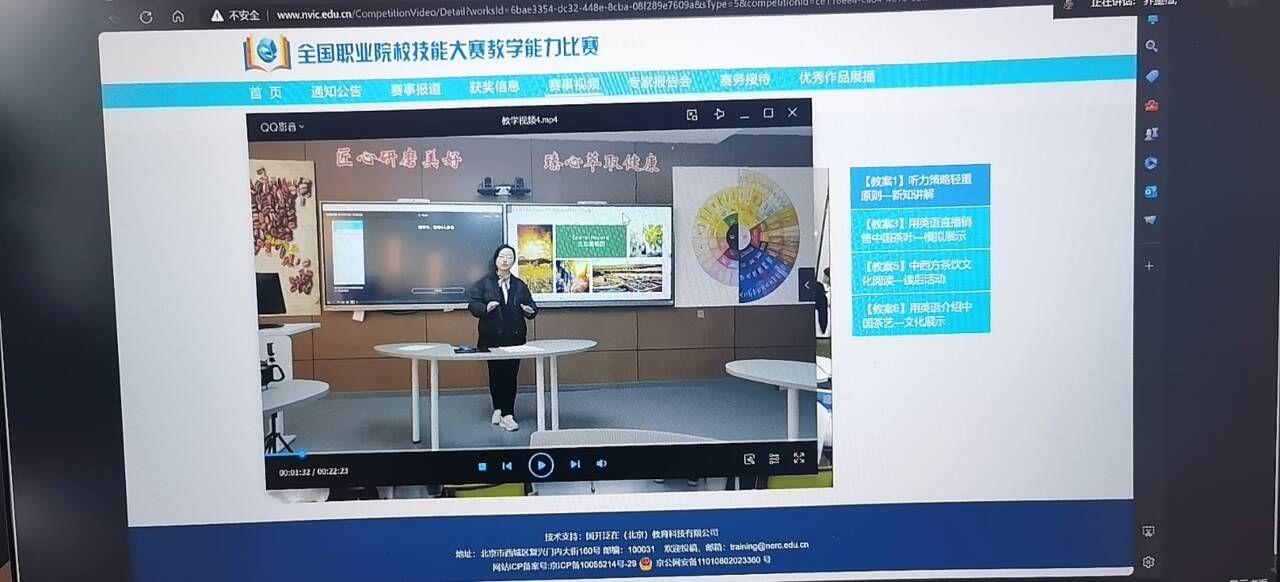This screenshot has width=1280, height=582.
Task: Stop the video with the square button
Action: pos(482,465)
